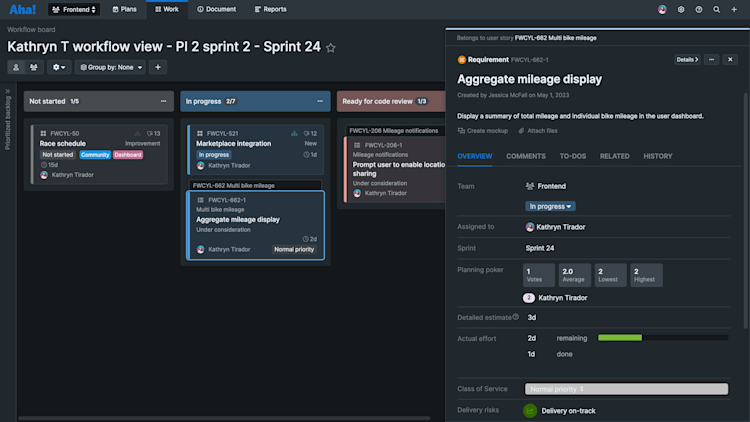750x422 pixels.
Task: Open the Details view button
Action: pos(687,60)
